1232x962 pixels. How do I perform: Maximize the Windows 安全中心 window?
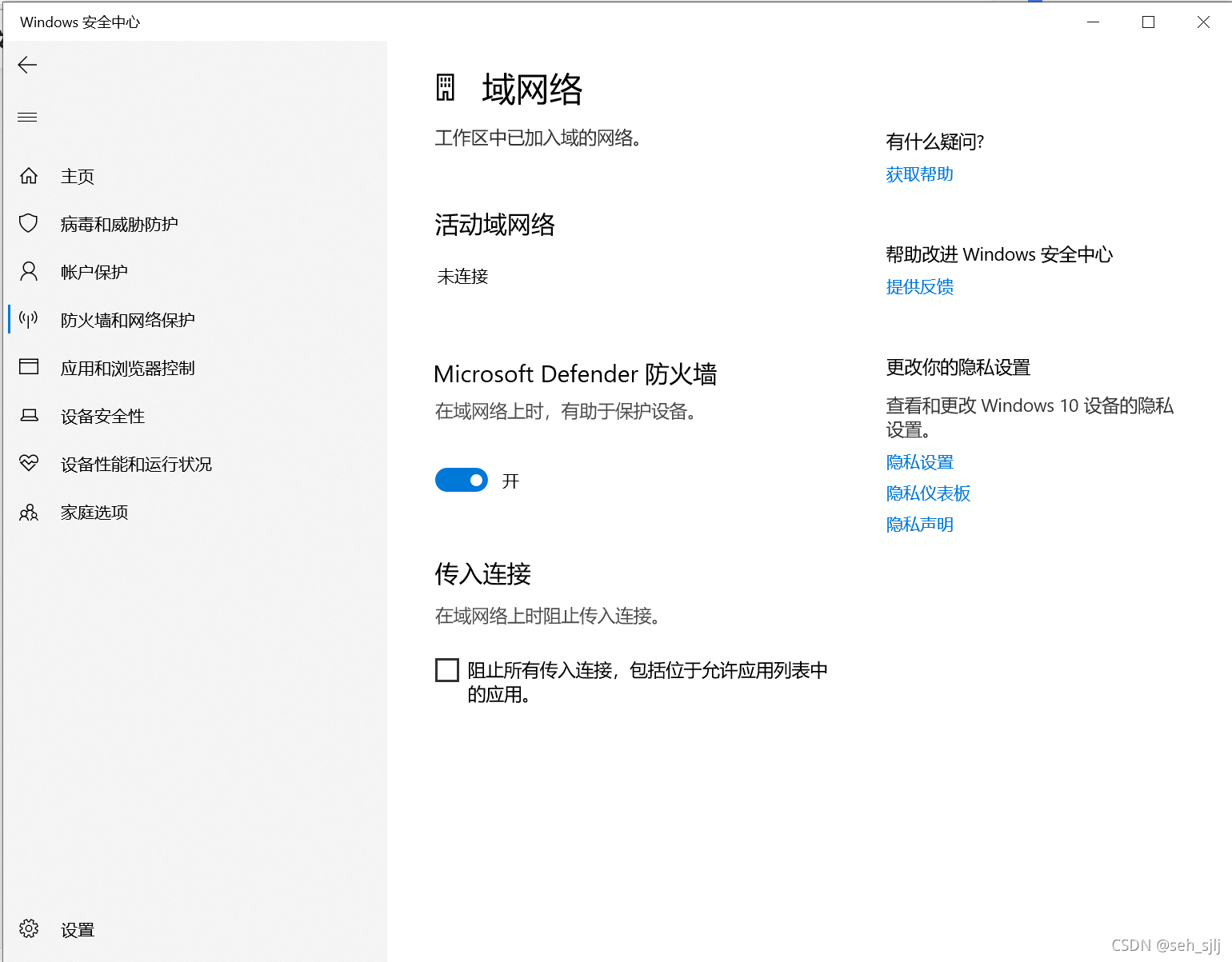click(x=1148, y=22)
